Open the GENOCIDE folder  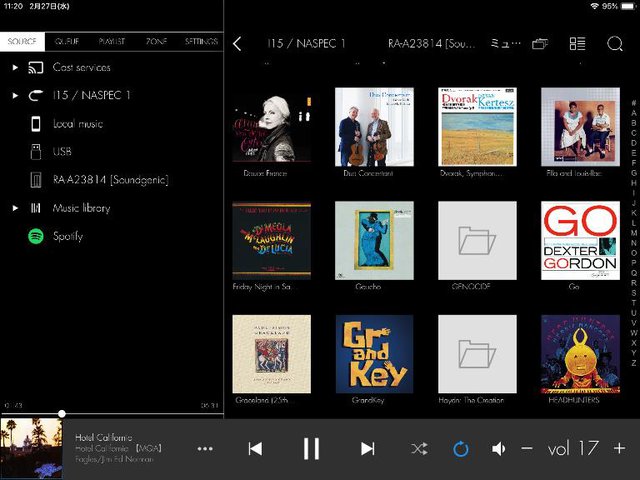[477, 240]
